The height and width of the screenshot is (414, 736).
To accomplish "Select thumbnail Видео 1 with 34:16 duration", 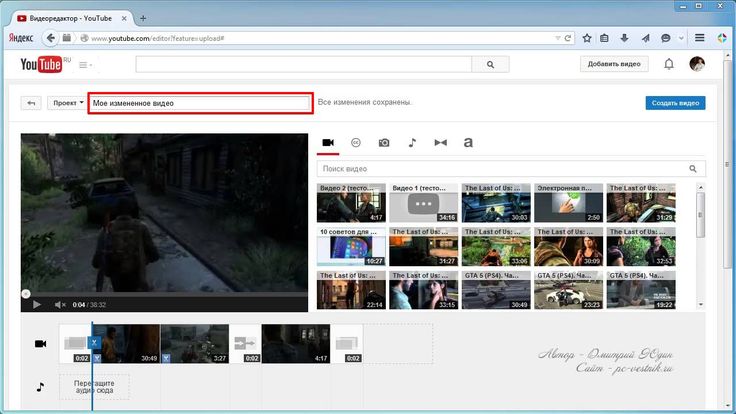I will tap(423, 203).
